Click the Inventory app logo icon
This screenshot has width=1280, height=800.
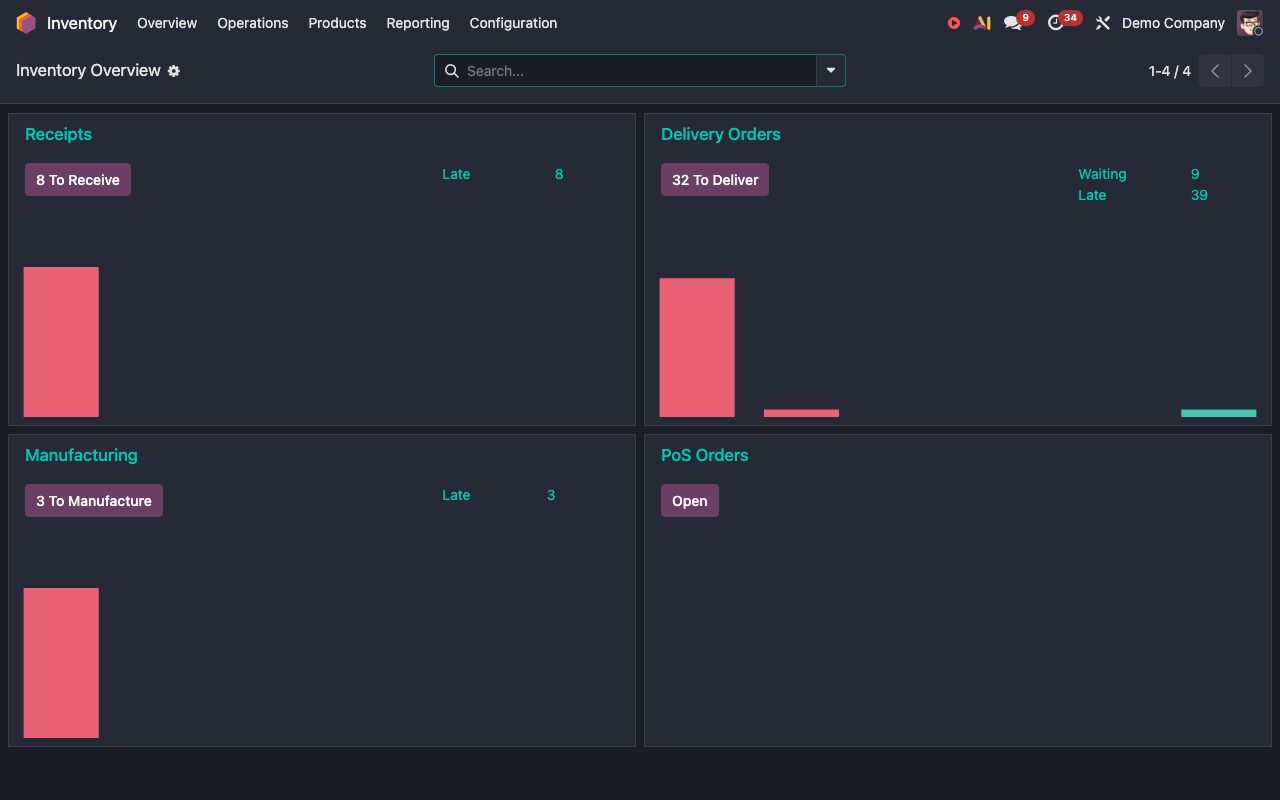point(26,23)
